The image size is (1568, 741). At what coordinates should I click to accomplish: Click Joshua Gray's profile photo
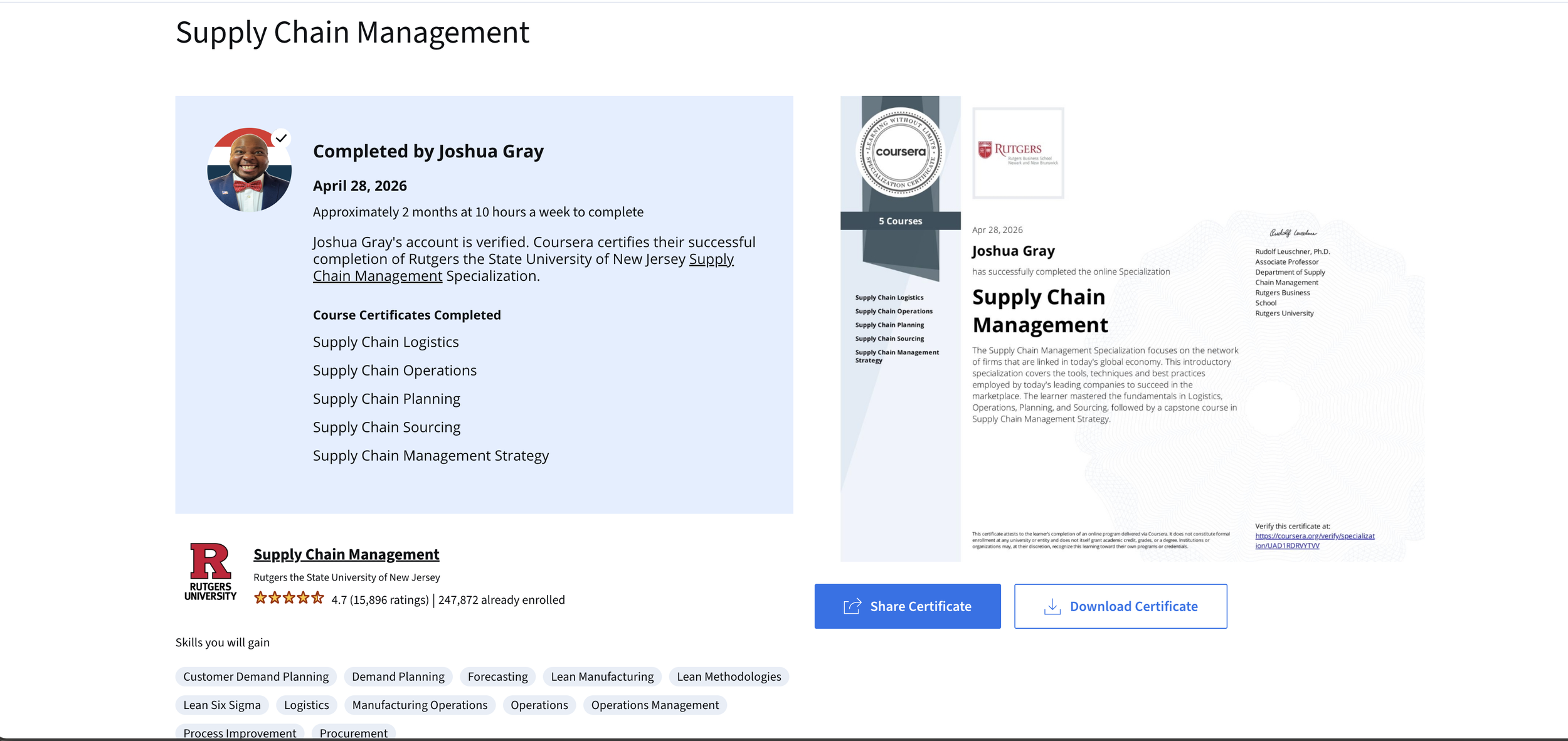click(x=249, y=170)
